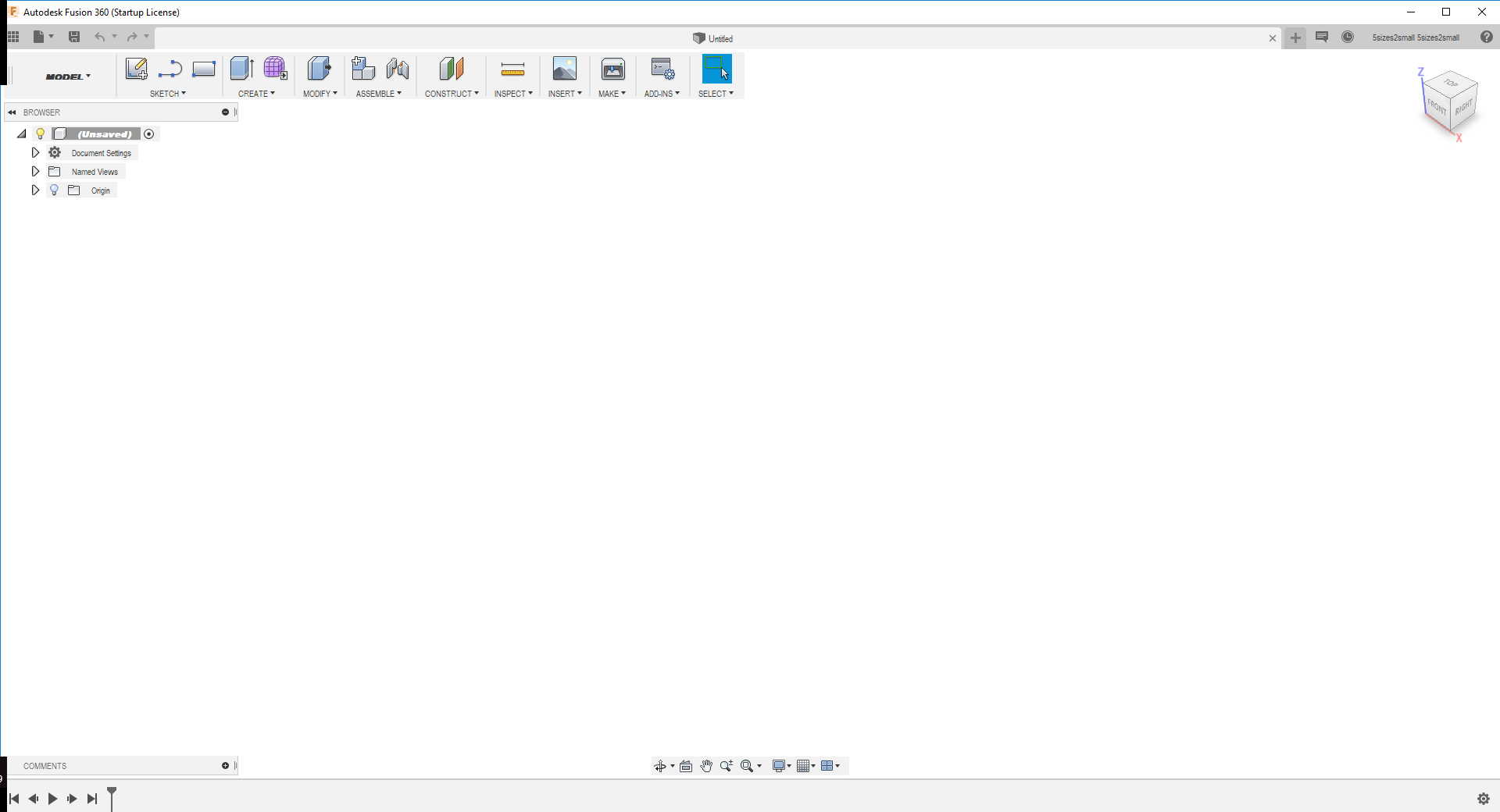1500x812 pixels.
Task: Save the design with the floppy icon
Action: 74,37
